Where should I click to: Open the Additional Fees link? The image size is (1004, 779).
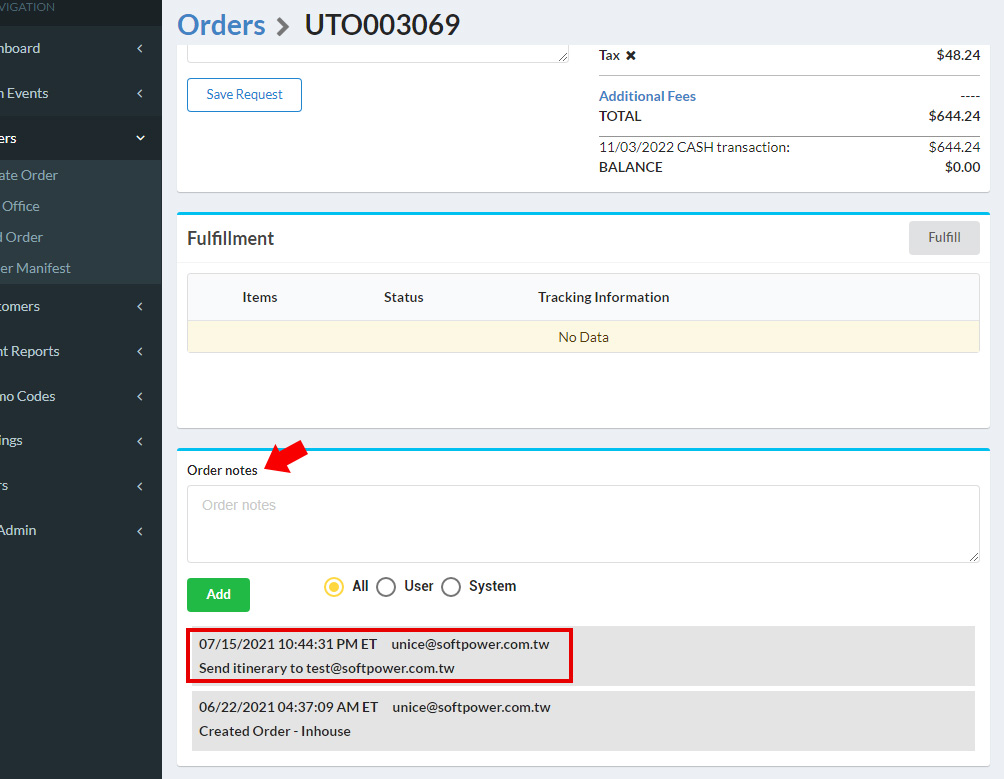click(x=647, y=96)
